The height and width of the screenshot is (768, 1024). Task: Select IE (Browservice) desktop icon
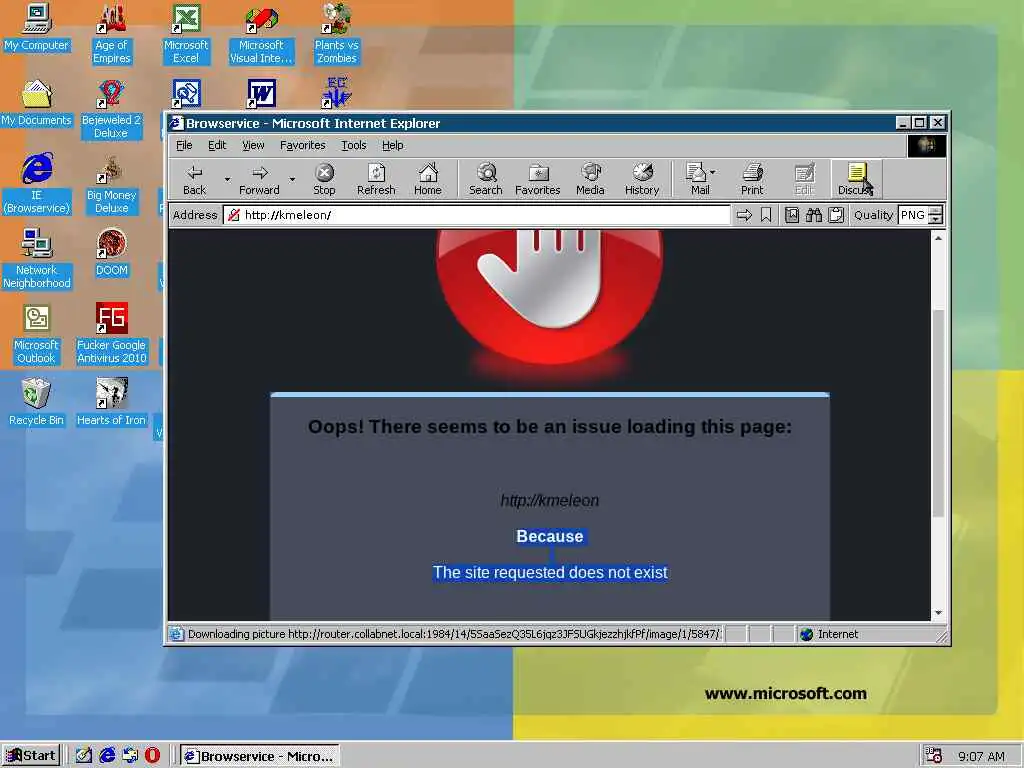(x=37, y=184)
